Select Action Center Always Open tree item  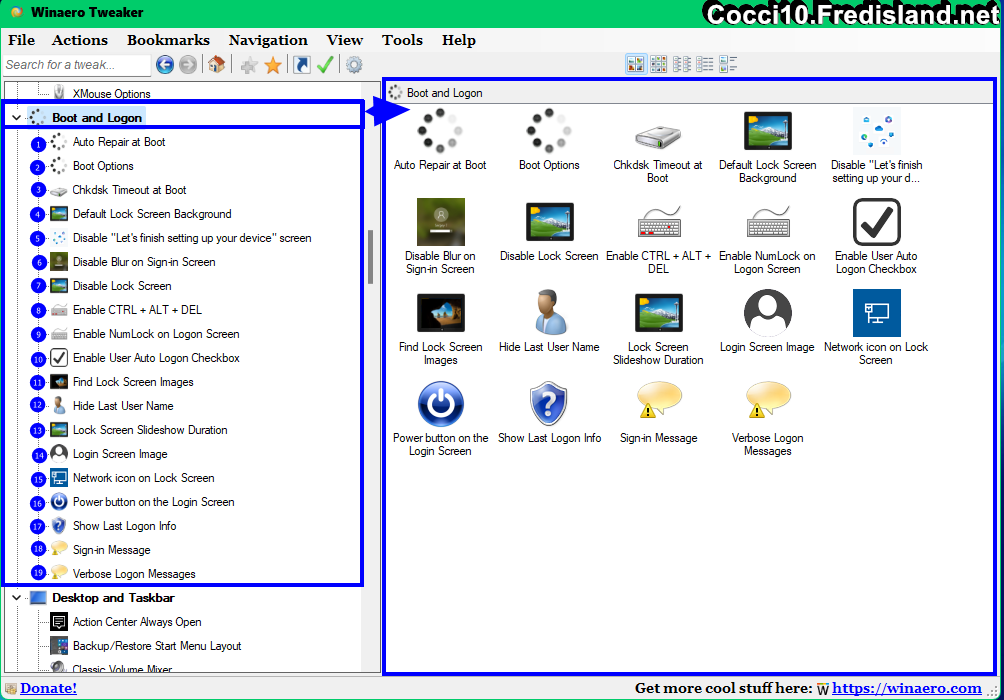(137, 622)
